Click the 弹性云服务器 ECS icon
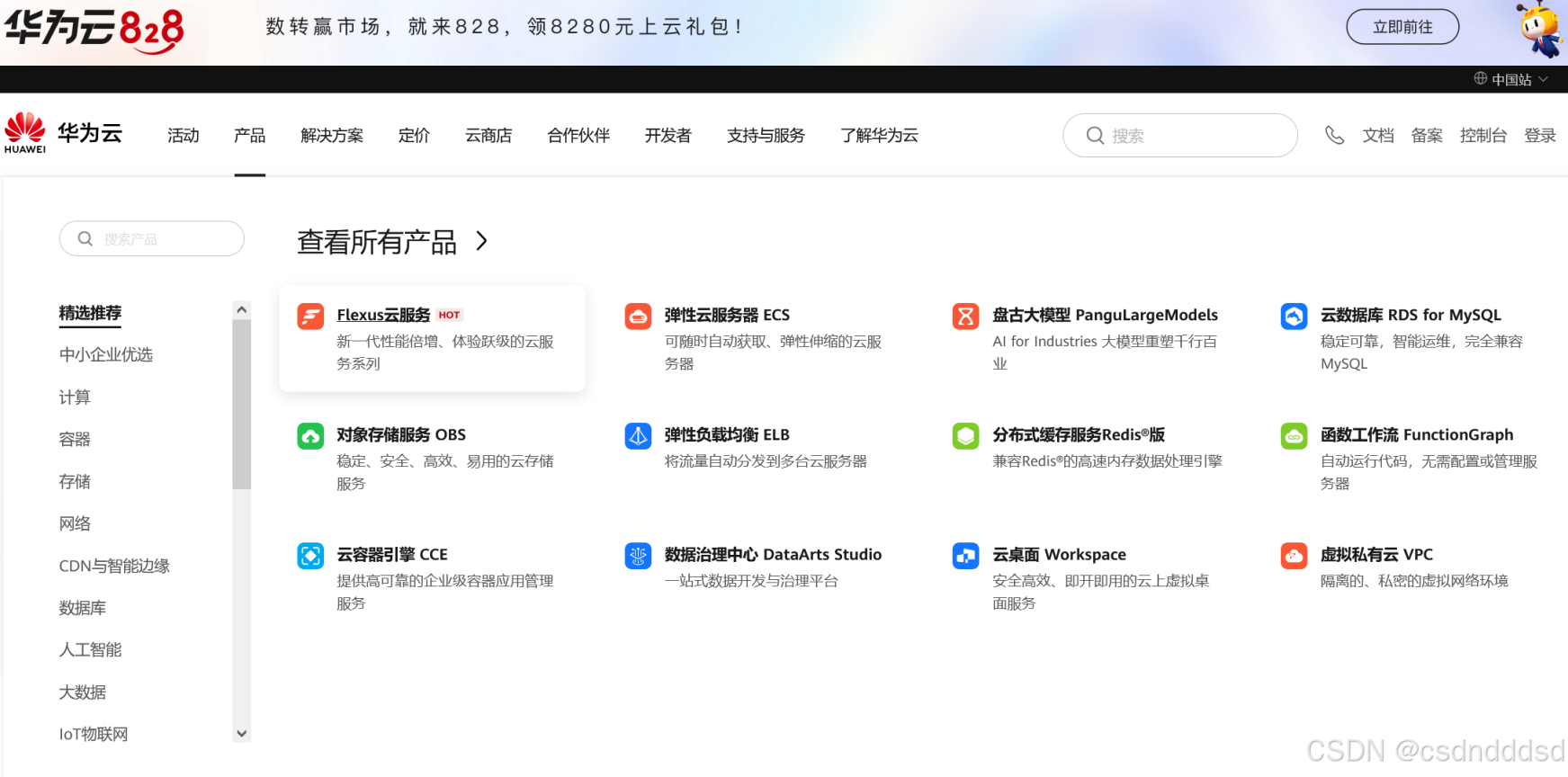 [x=638, y=317]
